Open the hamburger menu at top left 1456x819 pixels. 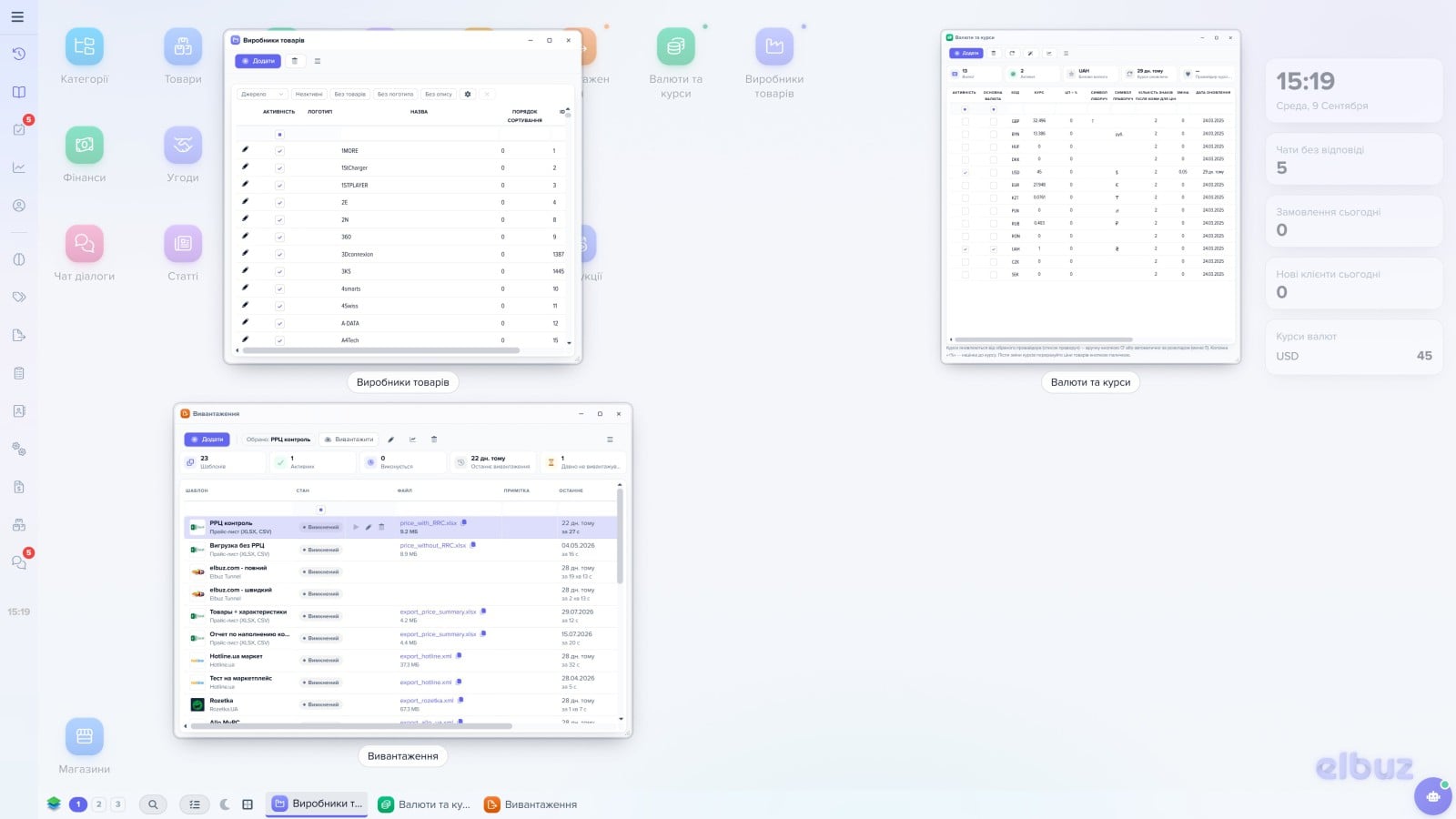pyautogui.click(x=17, y=16)
